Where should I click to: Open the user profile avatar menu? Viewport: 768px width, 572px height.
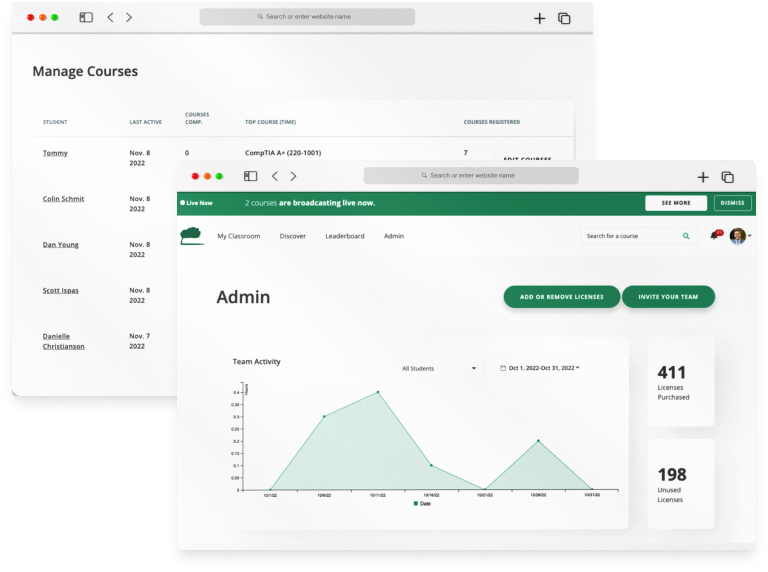(x=739, y=236)
